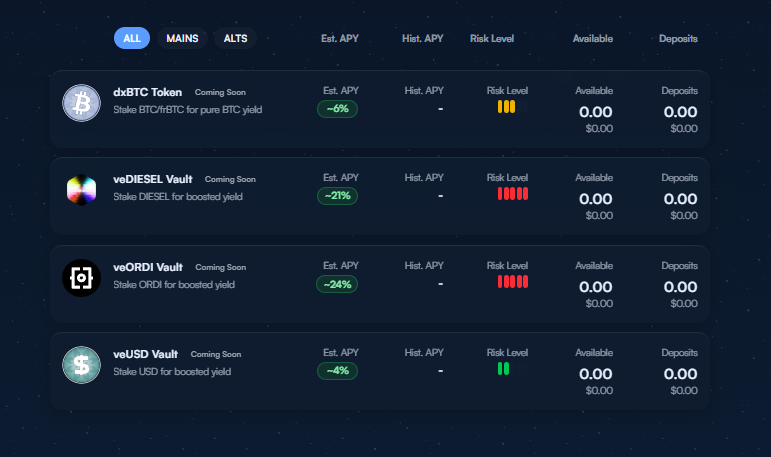The width and height of the screenshot is (771, 457).
Task: Sort by the Est. APY column header
Action: tap(340, 38)
